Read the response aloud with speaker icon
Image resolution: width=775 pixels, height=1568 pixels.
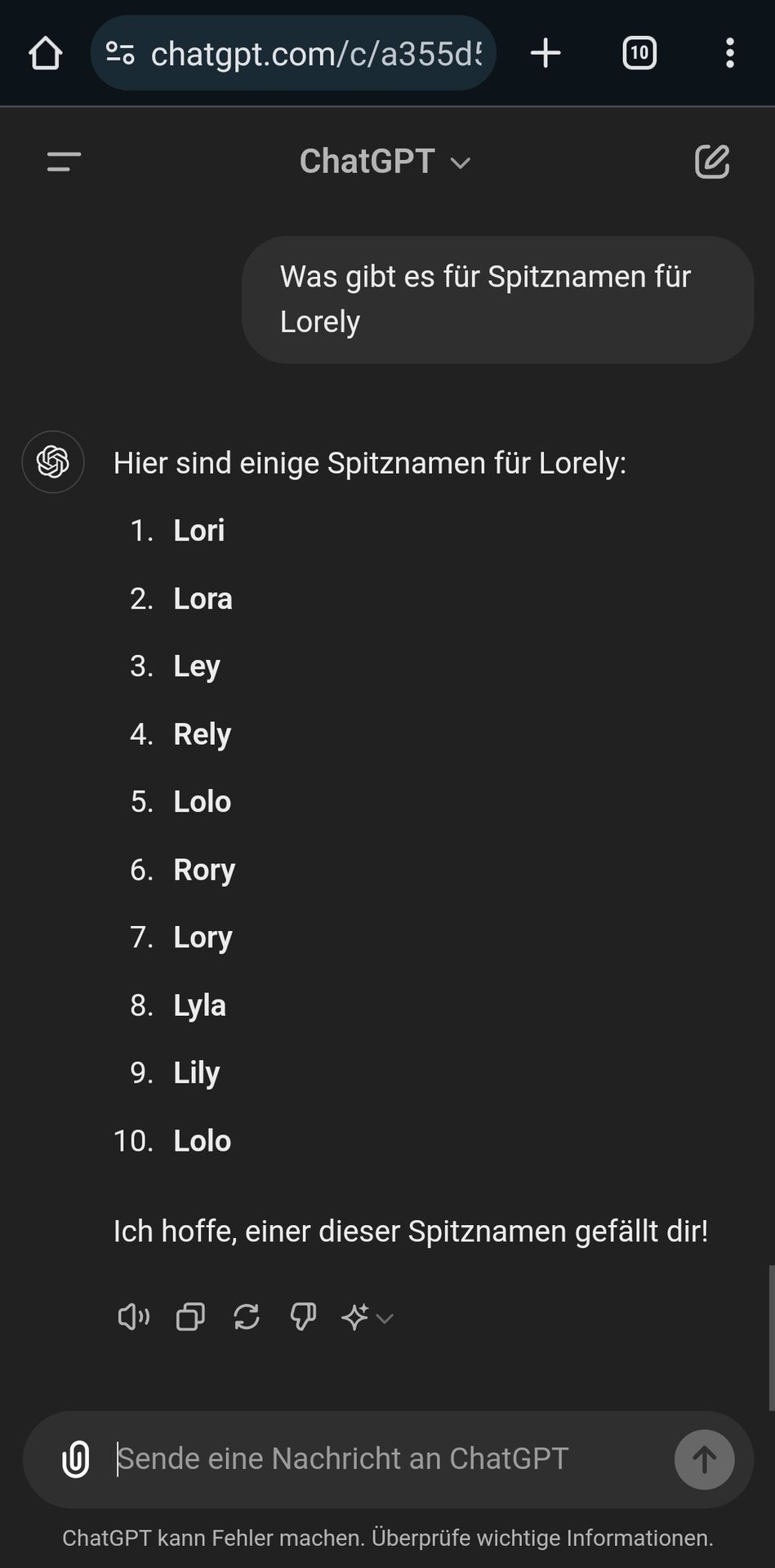tap(134, 1316)
